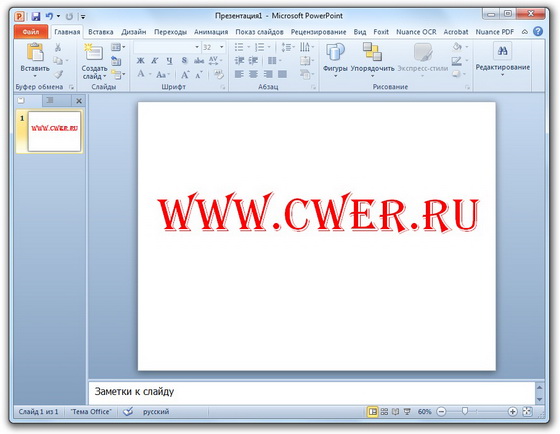
Task: Decrease font size with small A icon
Action: (199, 75)
